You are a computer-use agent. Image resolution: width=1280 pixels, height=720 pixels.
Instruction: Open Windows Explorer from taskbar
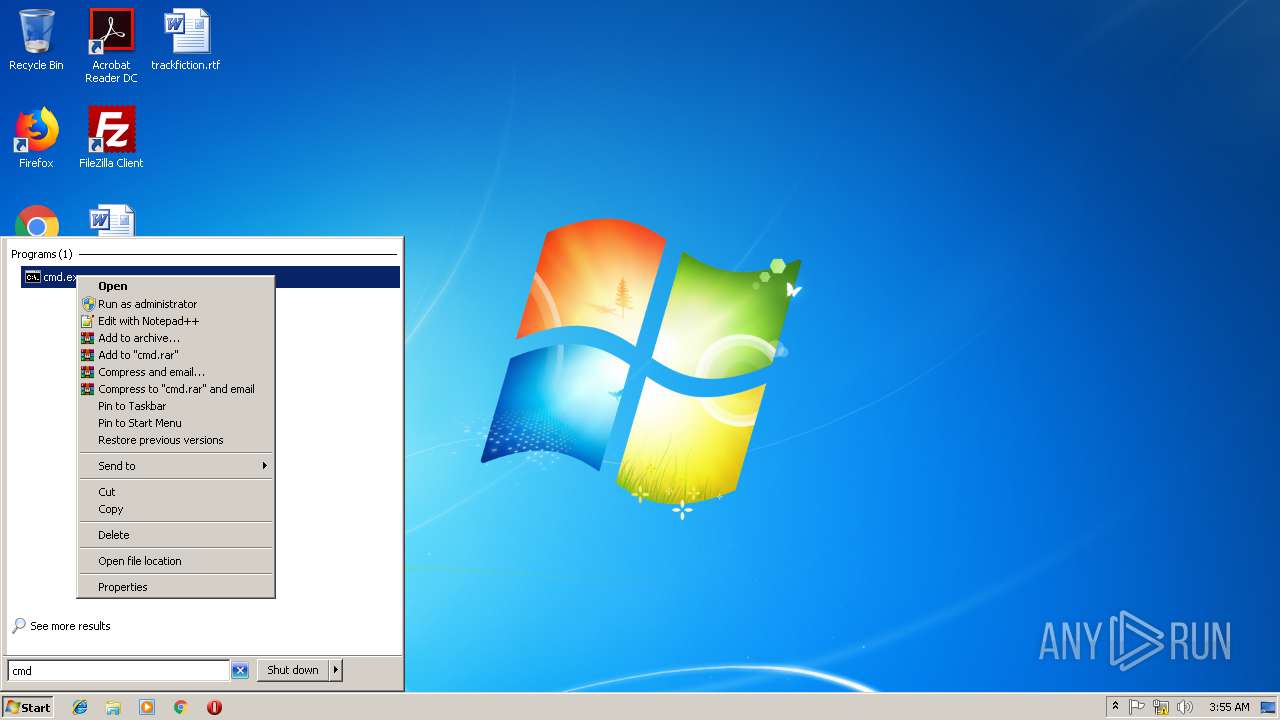(x=113, y=707)
